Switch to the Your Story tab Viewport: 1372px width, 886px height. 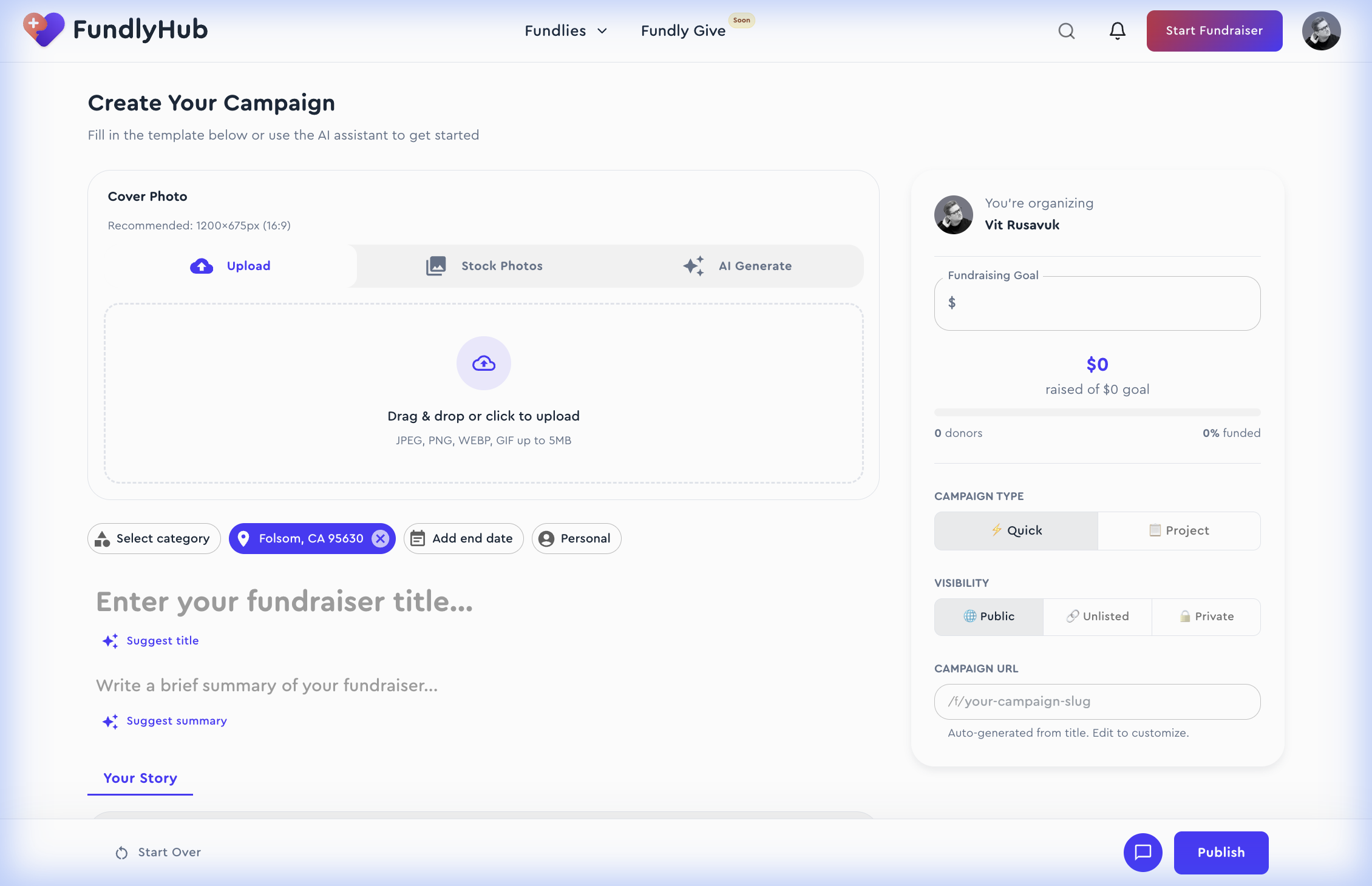click(140, 779)
